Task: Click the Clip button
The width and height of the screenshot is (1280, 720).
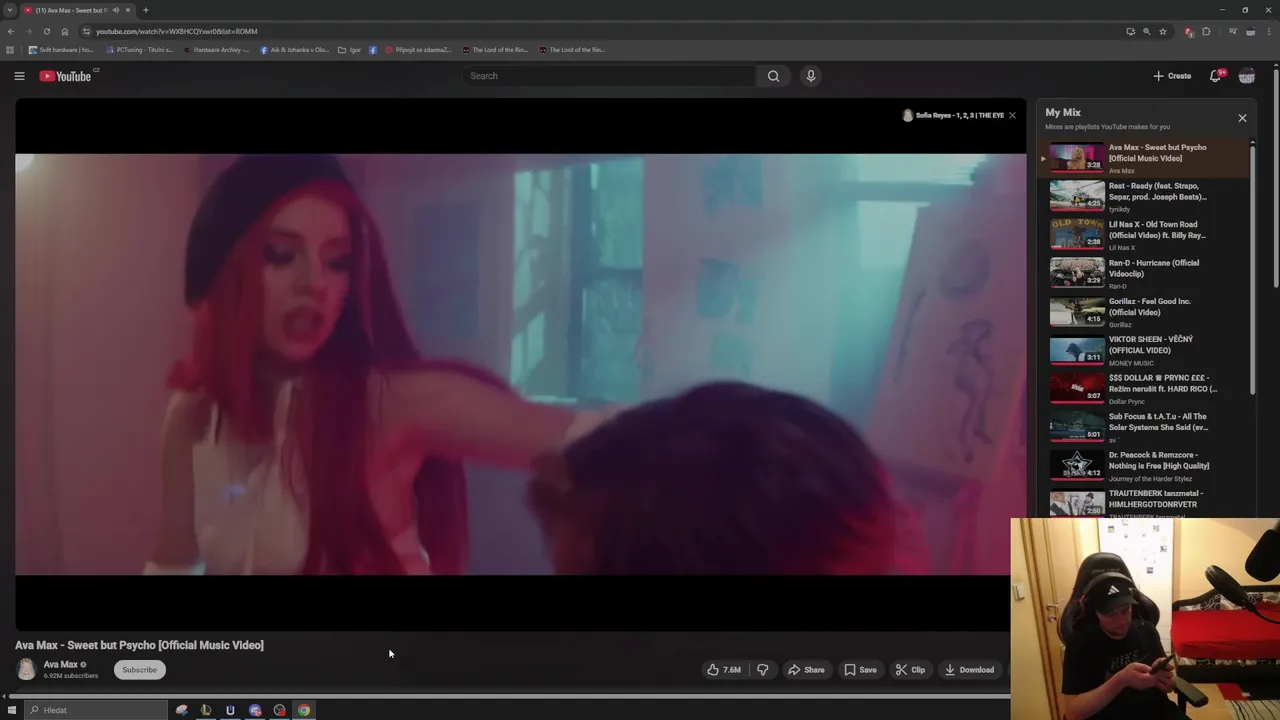Action: 910,670
